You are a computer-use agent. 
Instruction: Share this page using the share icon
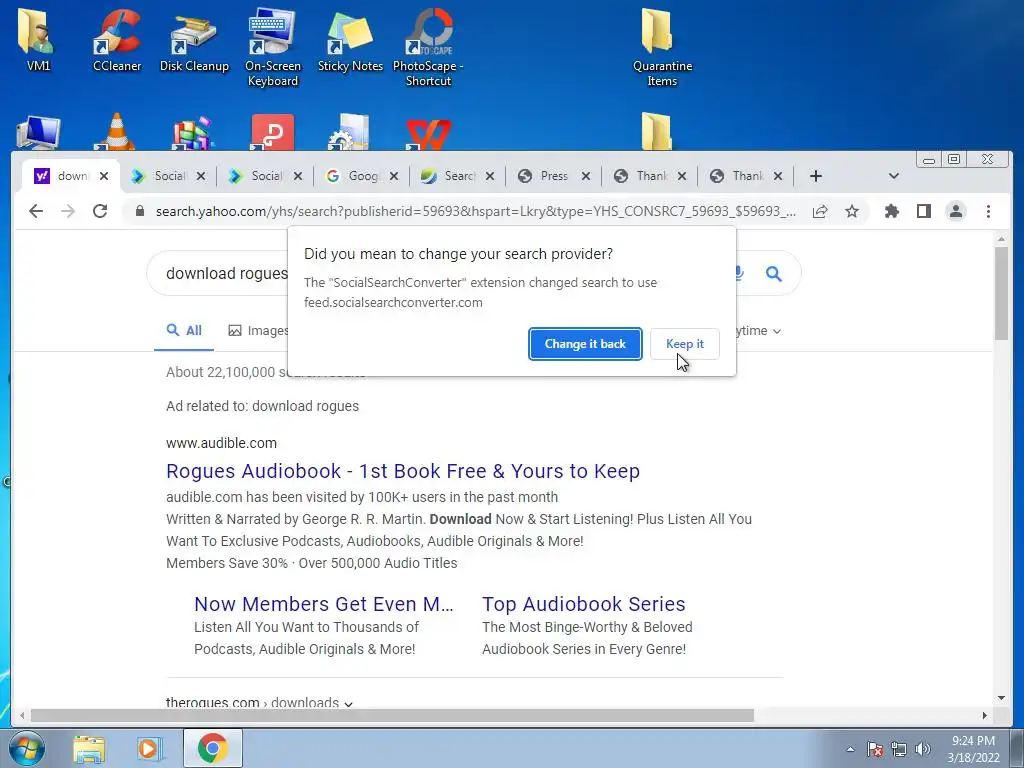pyautogui.click(x=820, y=211)
